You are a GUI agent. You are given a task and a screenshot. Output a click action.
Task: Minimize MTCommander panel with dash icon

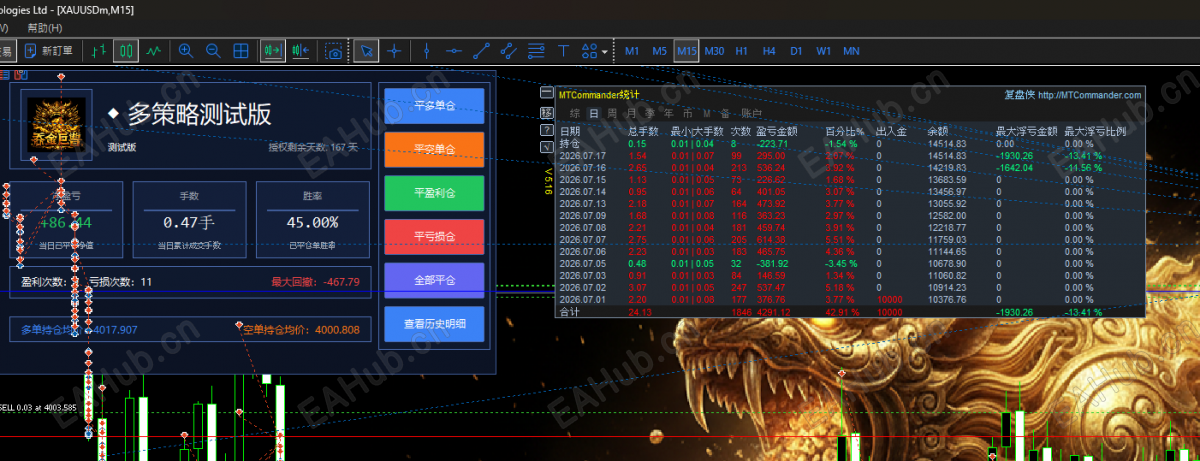[x=546, y=93]
